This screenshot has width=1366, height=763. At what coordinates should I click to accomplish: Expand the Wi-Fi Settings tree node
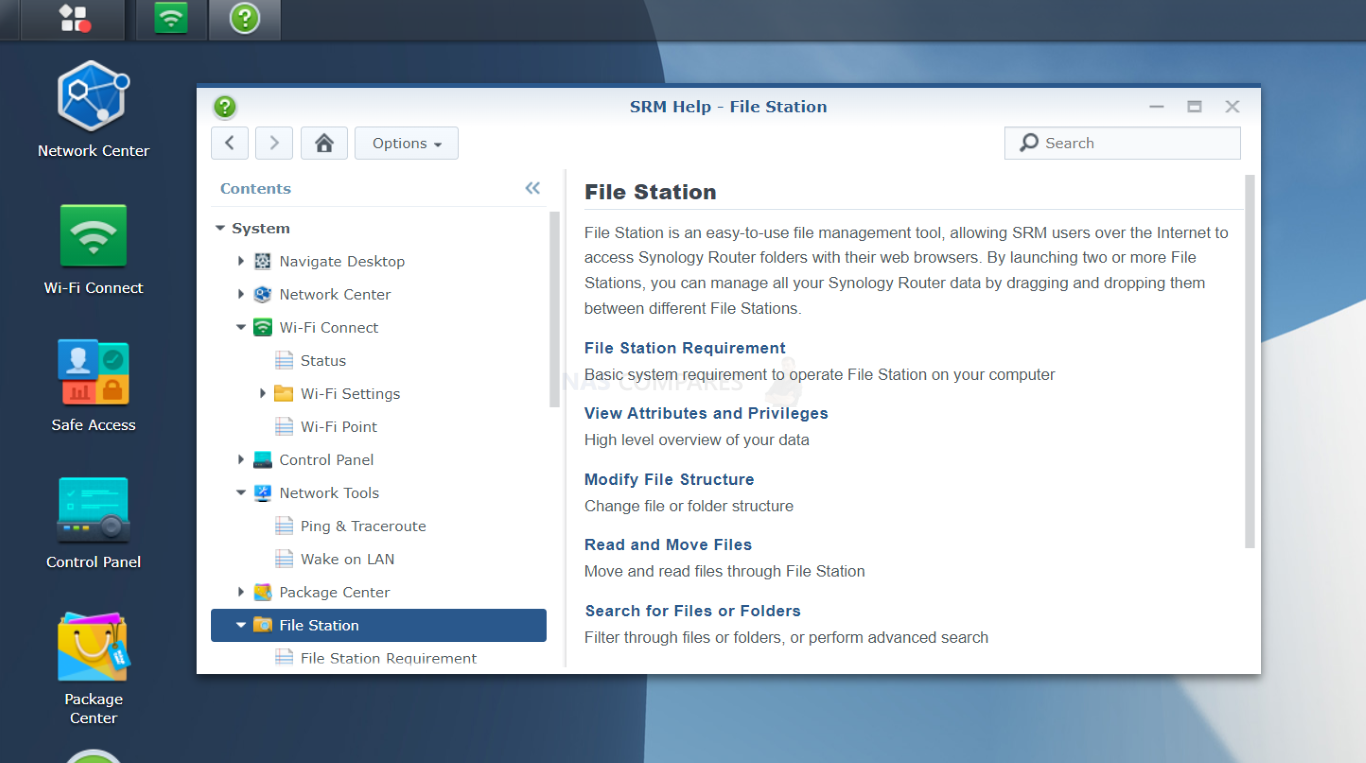(262, 393)
